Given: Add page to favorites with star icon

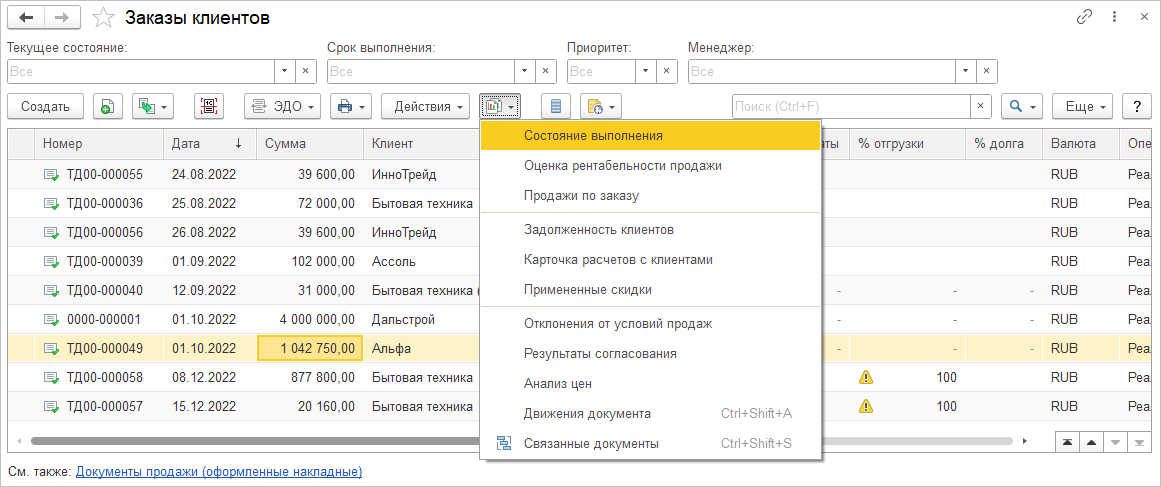Looking at the screenshot, I should [103, 18].
